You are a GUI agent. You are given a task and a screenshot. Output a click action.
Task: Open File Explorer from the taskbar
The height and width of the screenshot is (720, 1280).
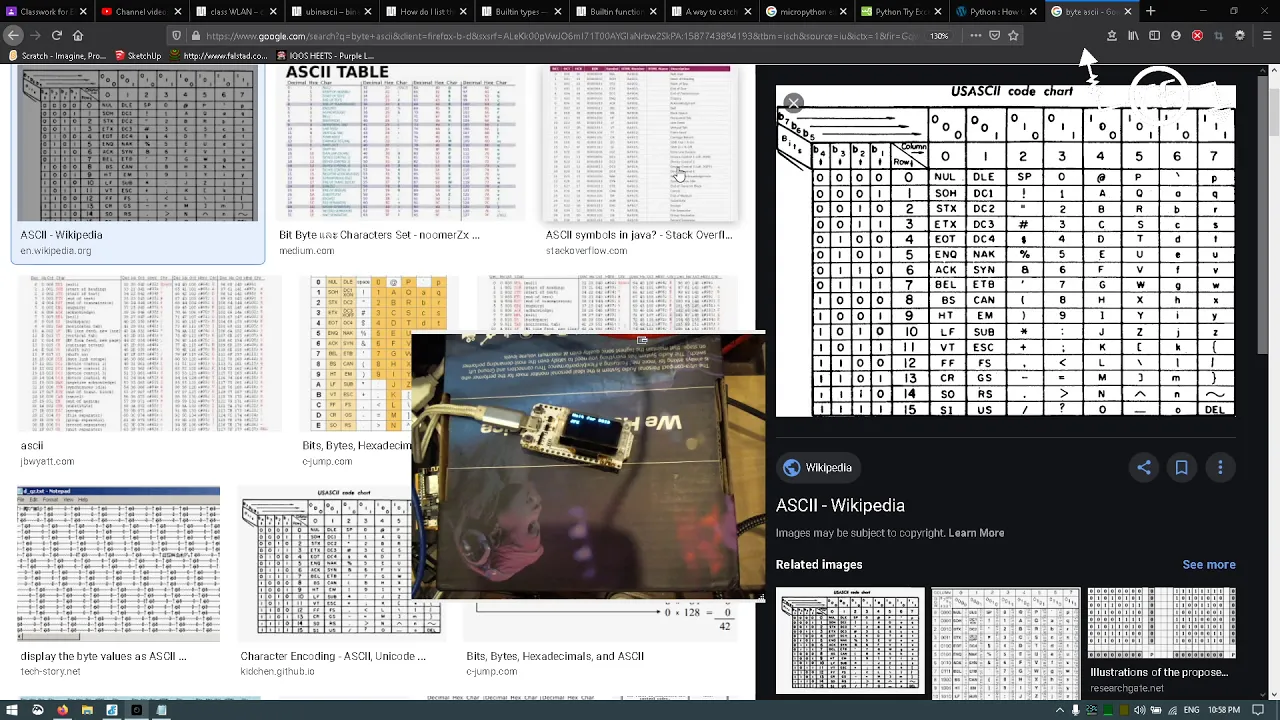pos(87,710)
